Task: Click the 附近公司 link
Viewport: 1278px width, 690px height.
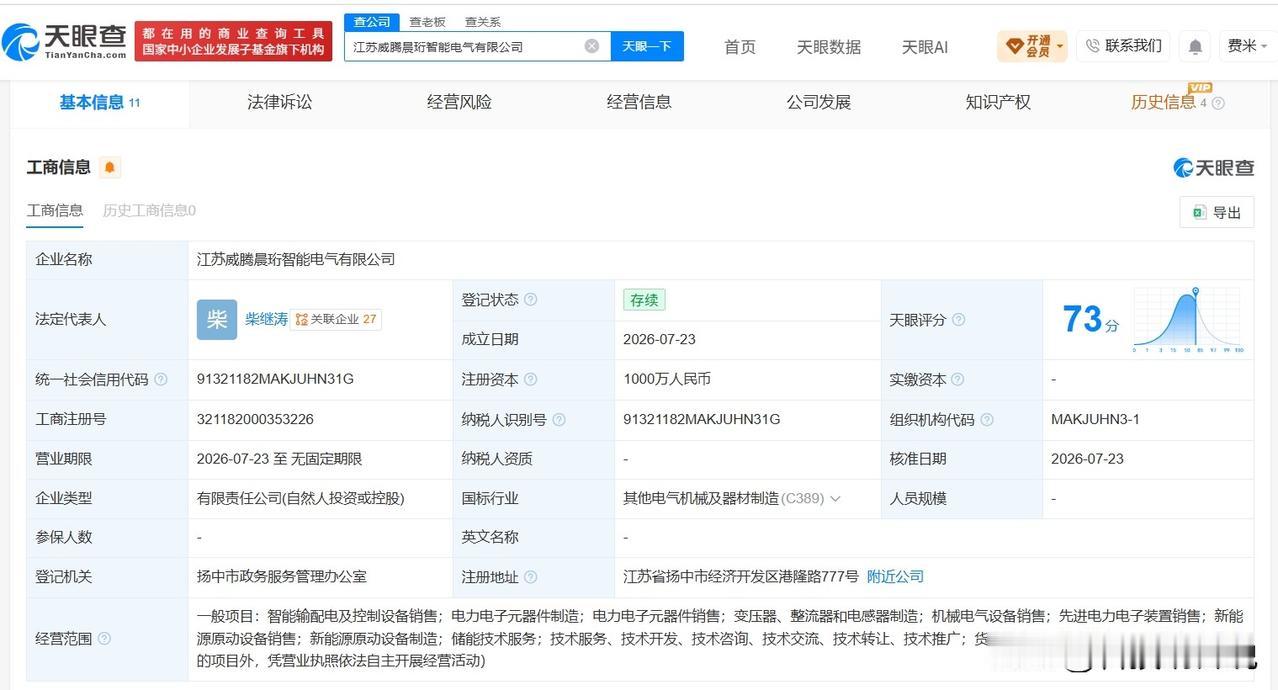Action: pyautogui.click(x=895, y=577)
